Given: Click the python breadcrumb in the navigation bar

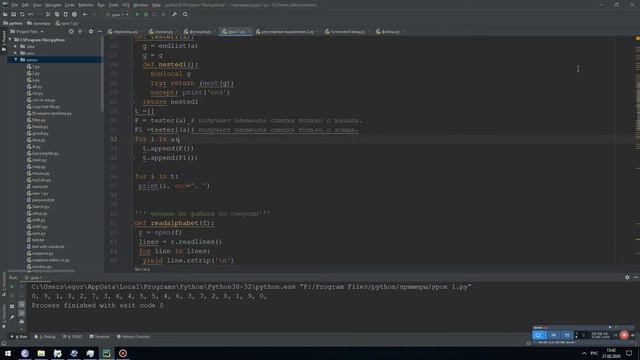Looking at the screenshot, I should (13, 23).
